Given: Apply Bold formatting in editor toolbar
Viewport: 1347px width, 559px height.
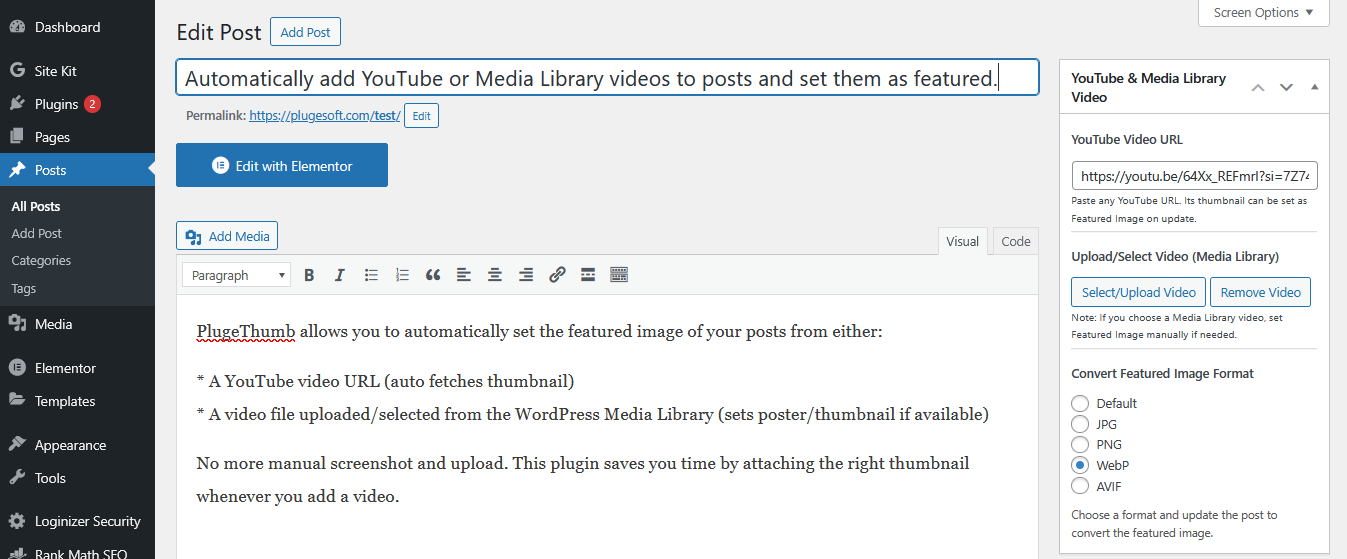Looking at the screenshot, I should pyautogui.click(x=309, y=275).
